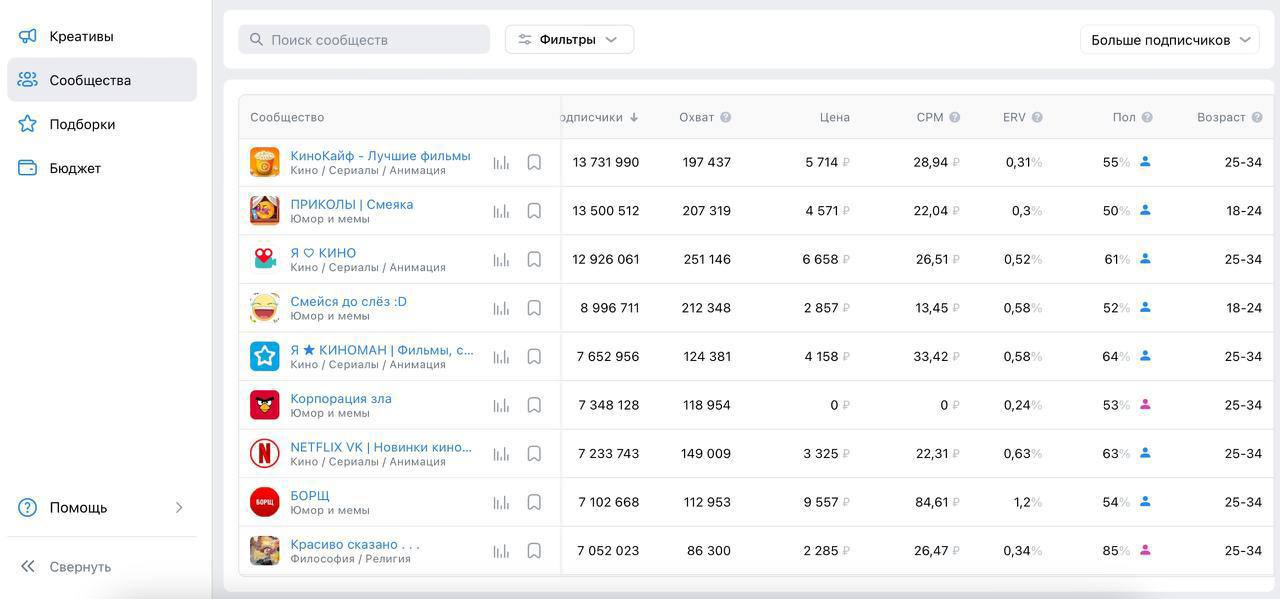
Task: Open the Больше подписчиков sort dropdown
Action: pos(1169,40)
